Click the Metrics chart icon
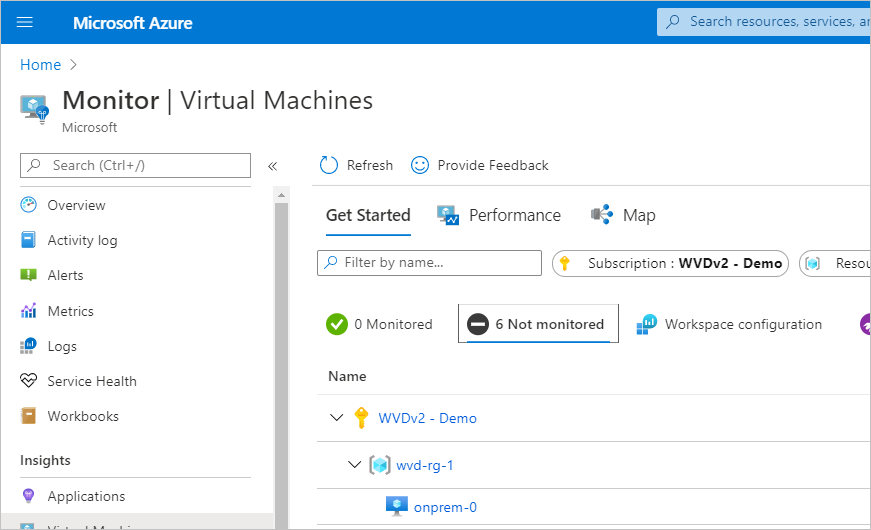 (28, 311)
